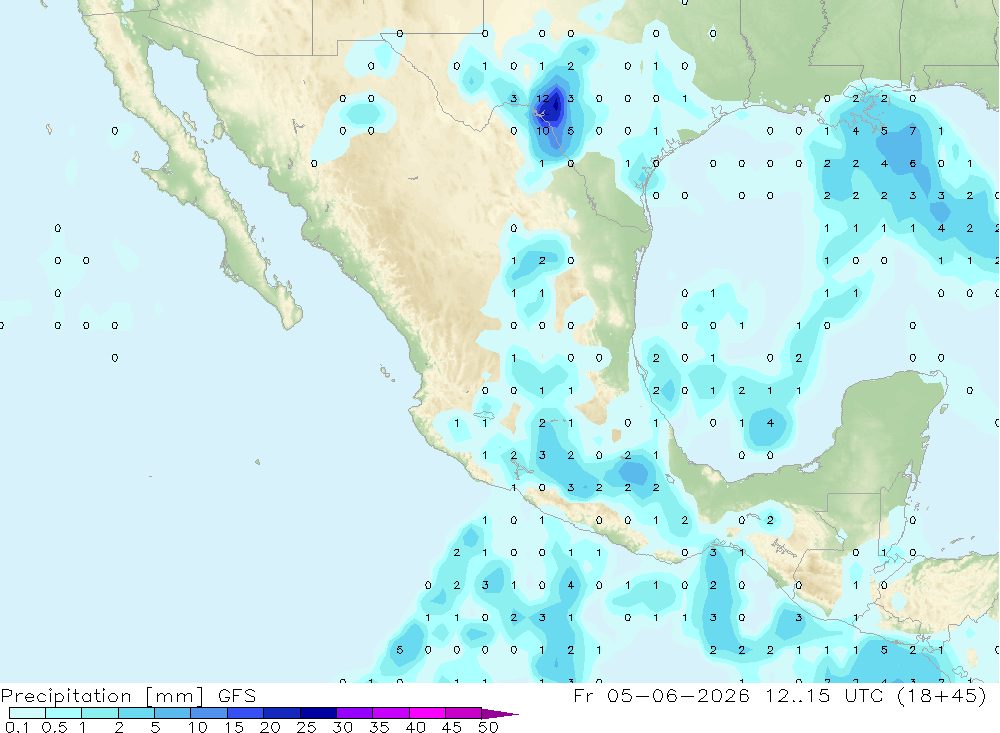Click the "35" legend scale label

(379, 727)
